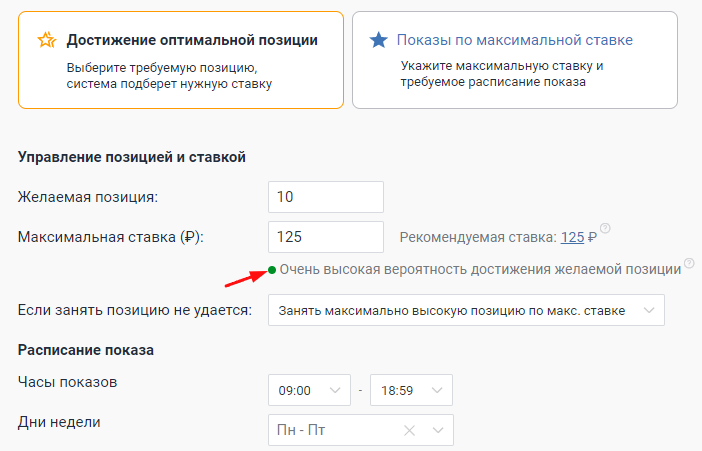Clear the Пн - Пт days selection
This screenshot has width=702, height=451.
point(409,431)
